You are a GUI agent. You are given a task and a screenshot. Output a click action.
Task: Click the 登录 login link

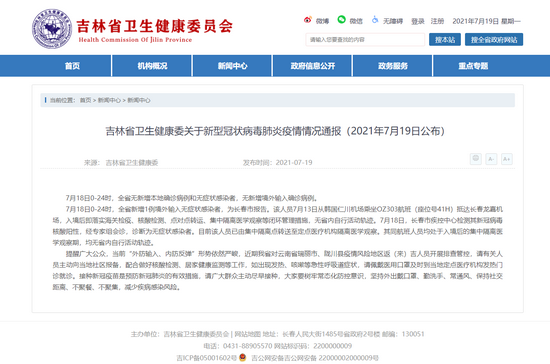[418, 21]
